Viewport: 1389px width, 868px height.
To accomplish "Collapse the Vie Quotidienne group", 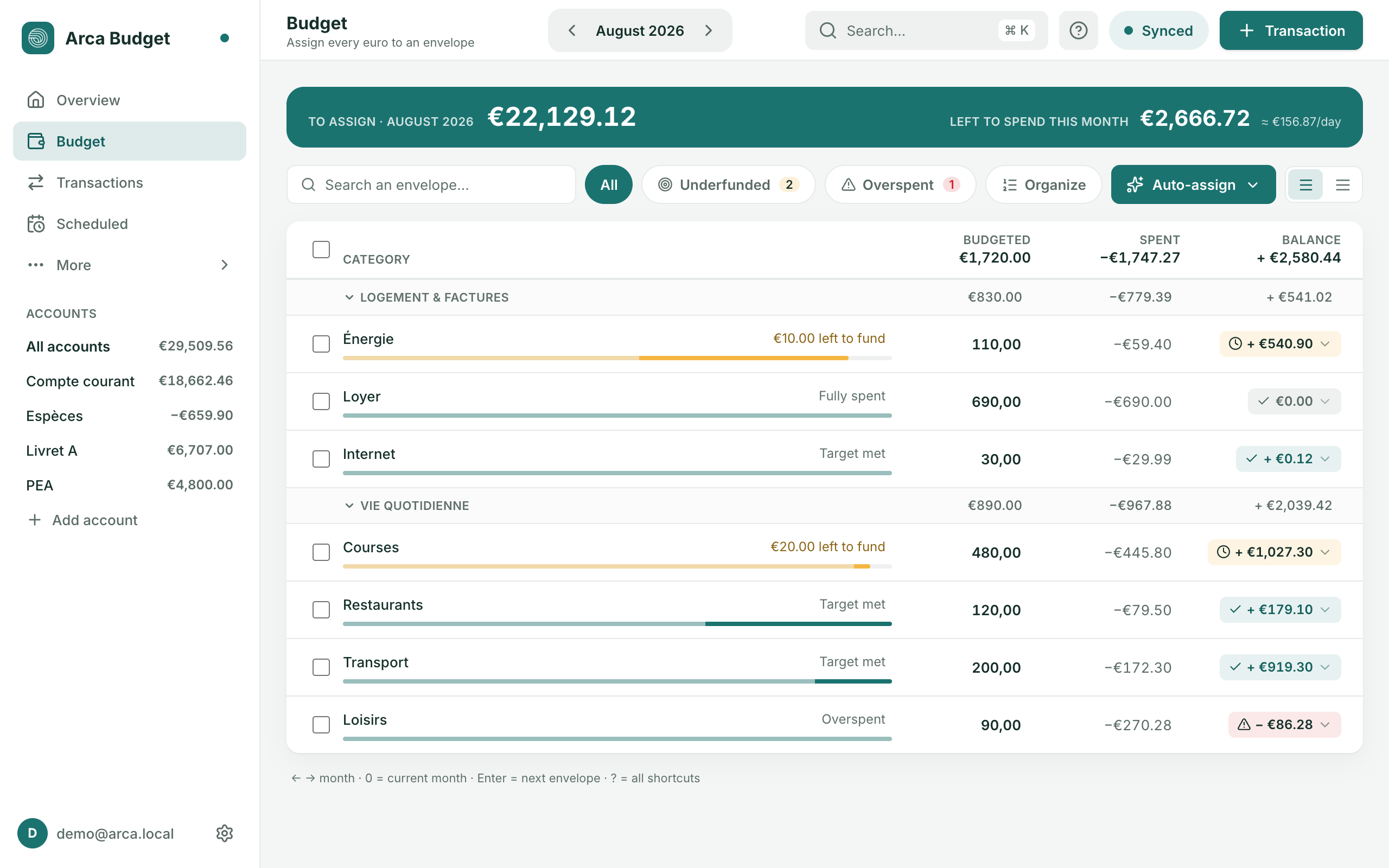I will pyautogui.click(x=349, y=506).
